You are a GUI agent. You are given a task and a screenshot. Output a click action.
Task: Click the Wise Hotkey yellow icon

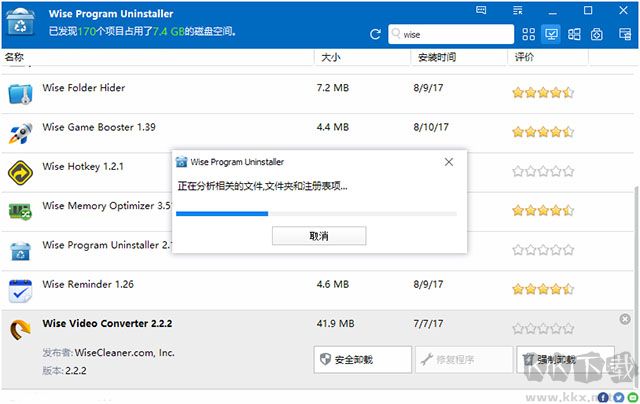pos(20,173)
